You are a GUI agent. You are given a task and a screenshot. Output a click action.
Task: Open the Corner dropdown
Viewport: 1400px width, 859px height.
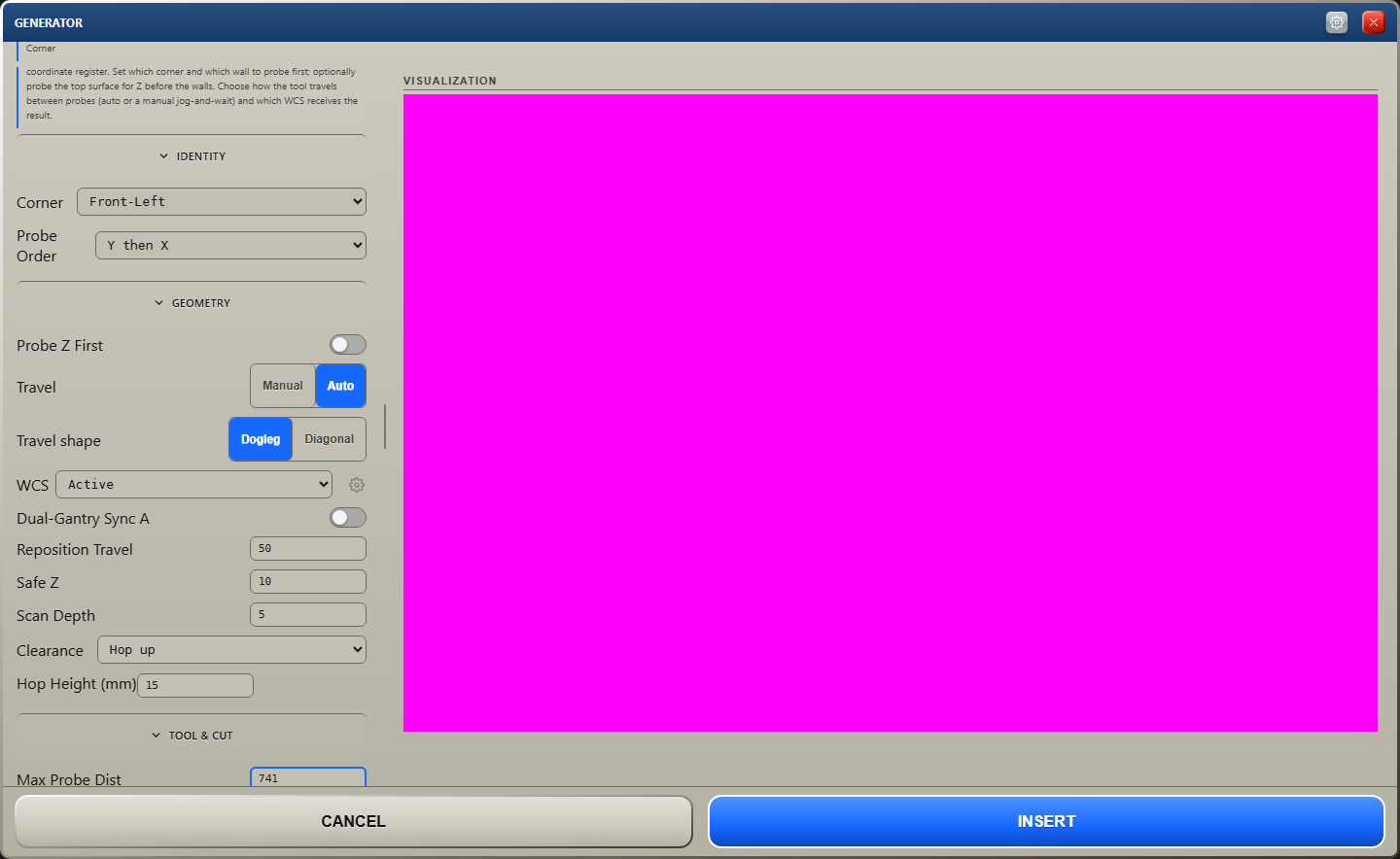[x=222, y=202]
